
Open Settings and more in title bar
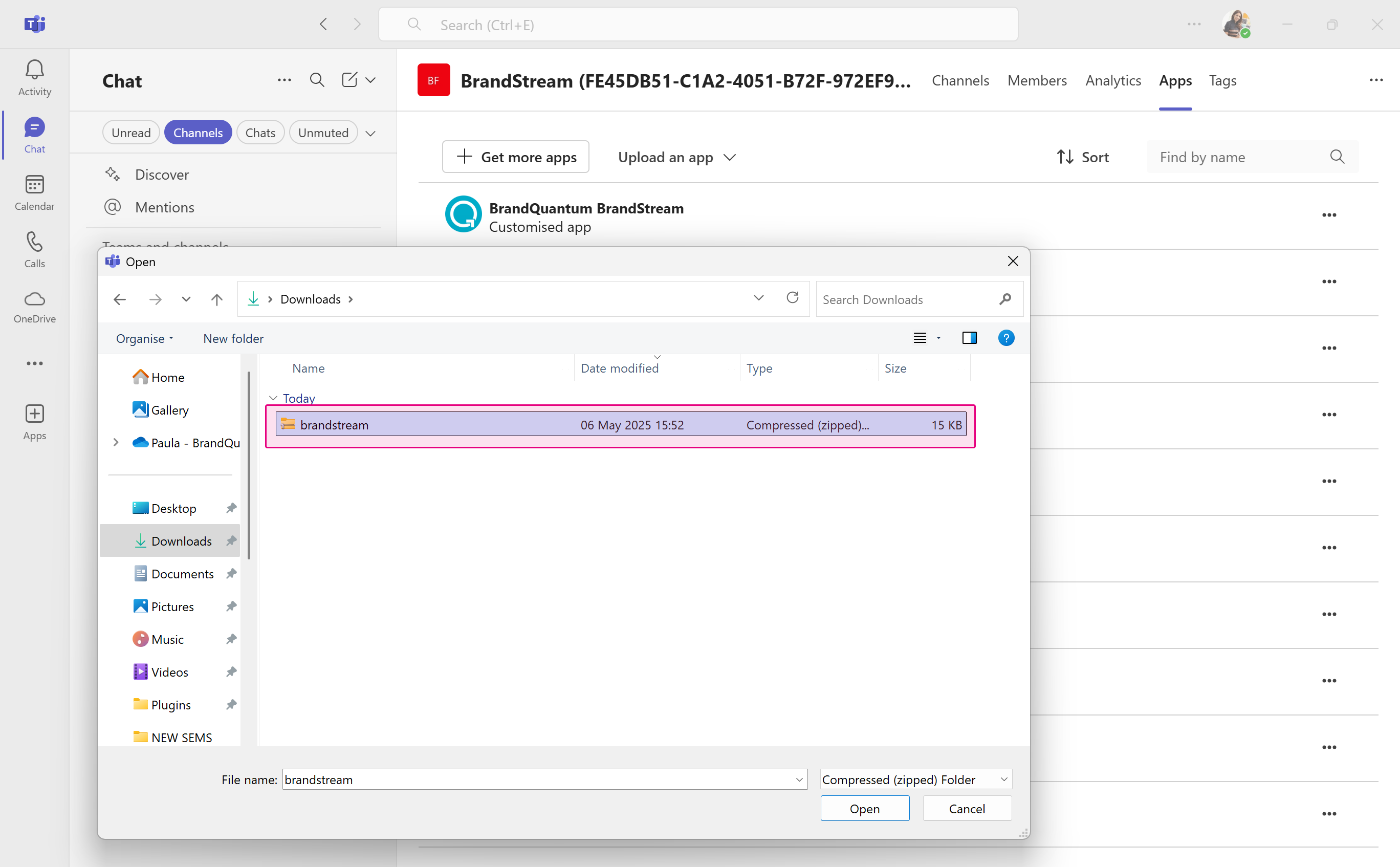pyautogui.click(x=1194, y=25)
